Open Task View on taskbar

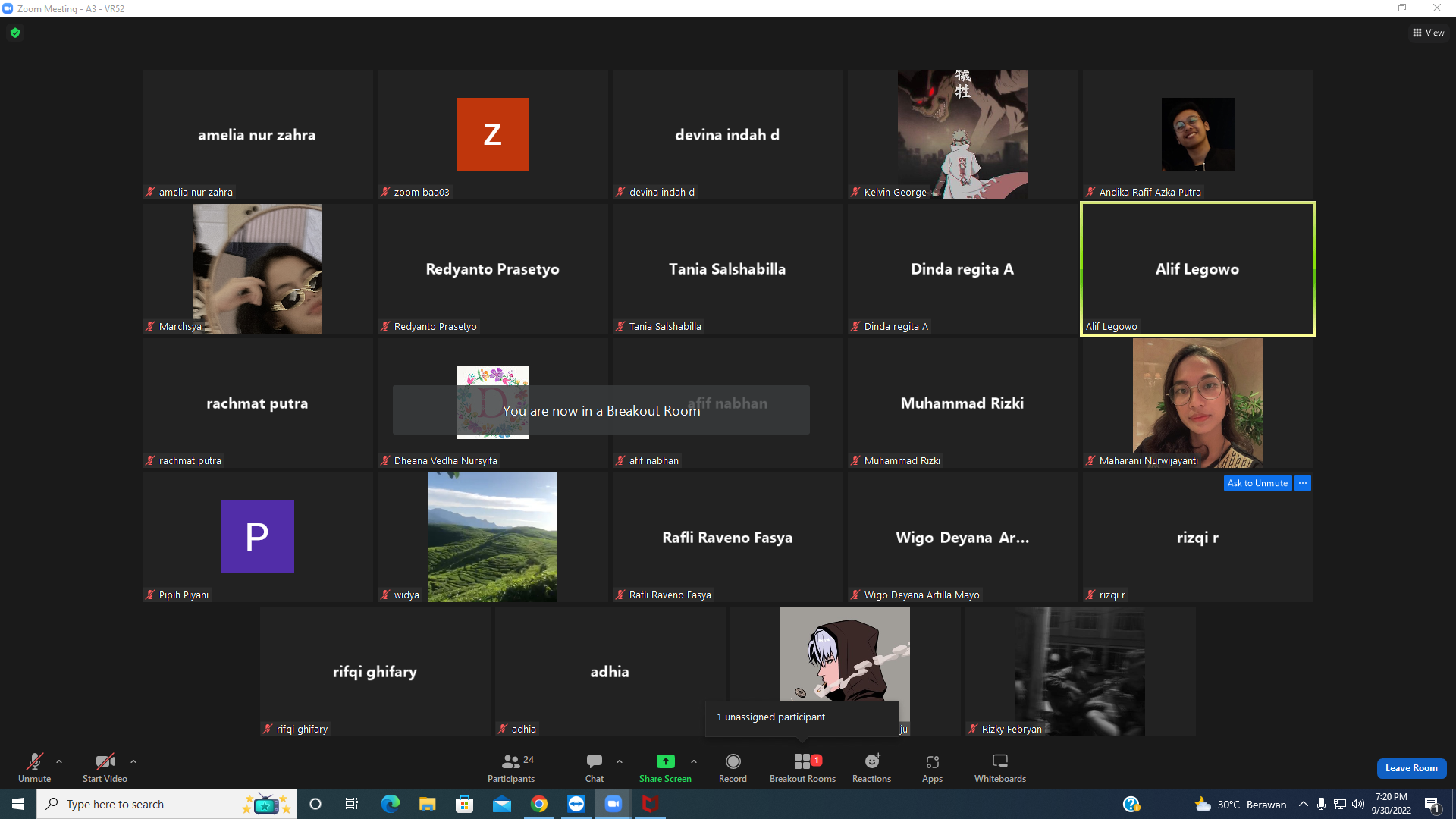click(352, 804)
